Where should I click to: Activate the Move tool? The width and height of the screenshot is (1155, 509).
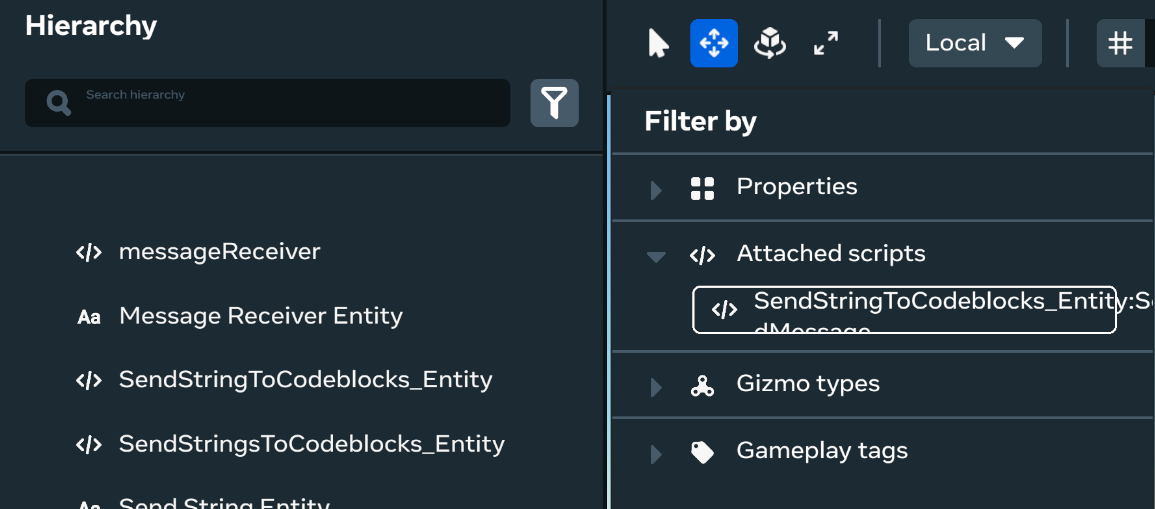(714, 43)
